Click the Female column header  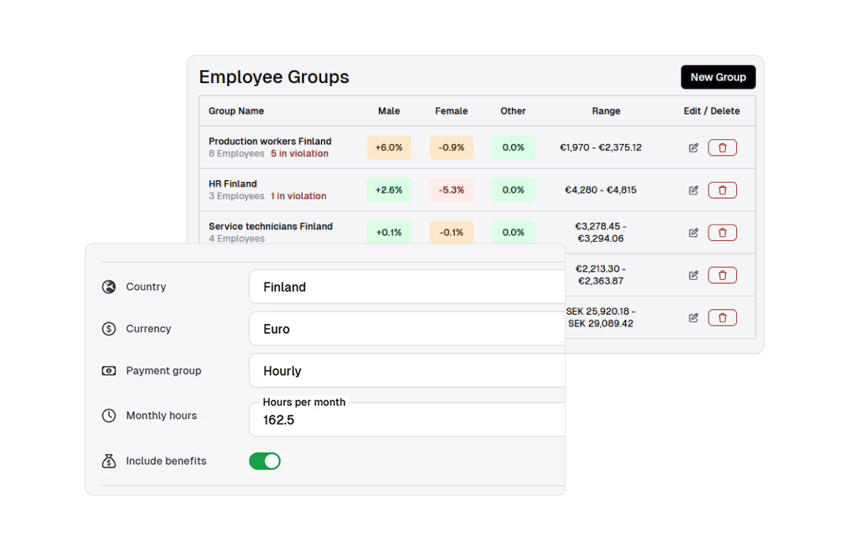(451, 111)
